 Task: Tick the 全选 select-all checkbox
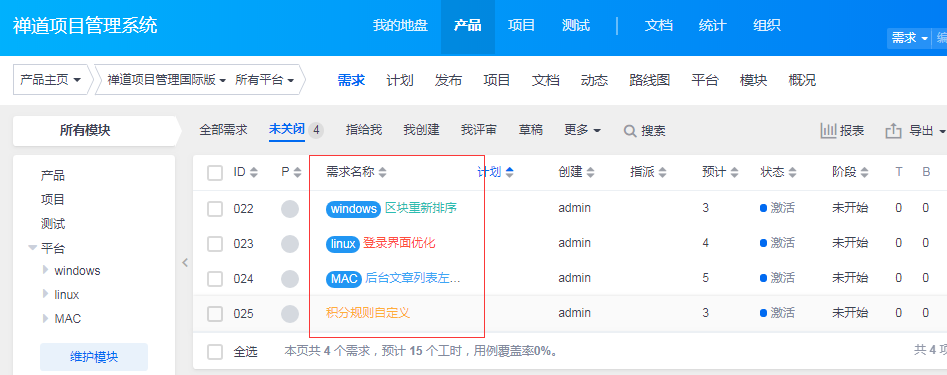[215, 351]
